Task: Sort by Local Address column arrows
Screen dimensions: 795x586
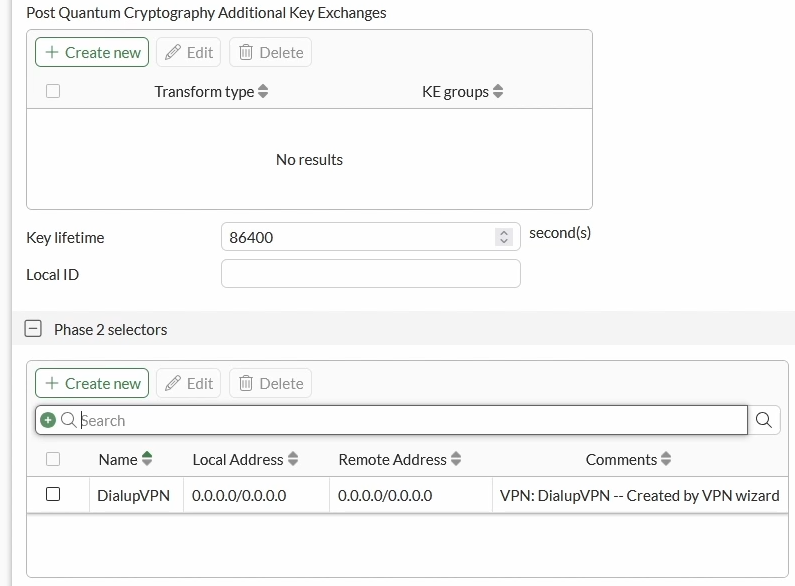Action: pyautogui.click(x=293, y=459)
